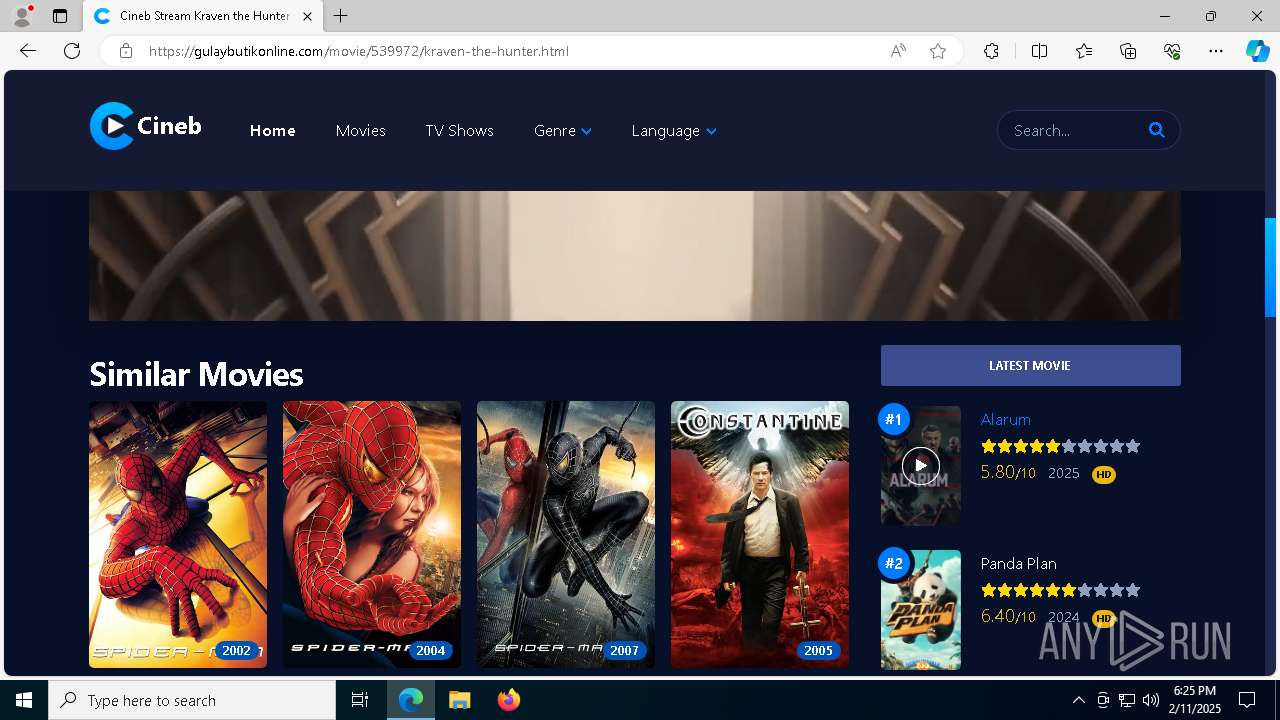
Task: Open Spider-Man 2007 poster
Action: 566,534
